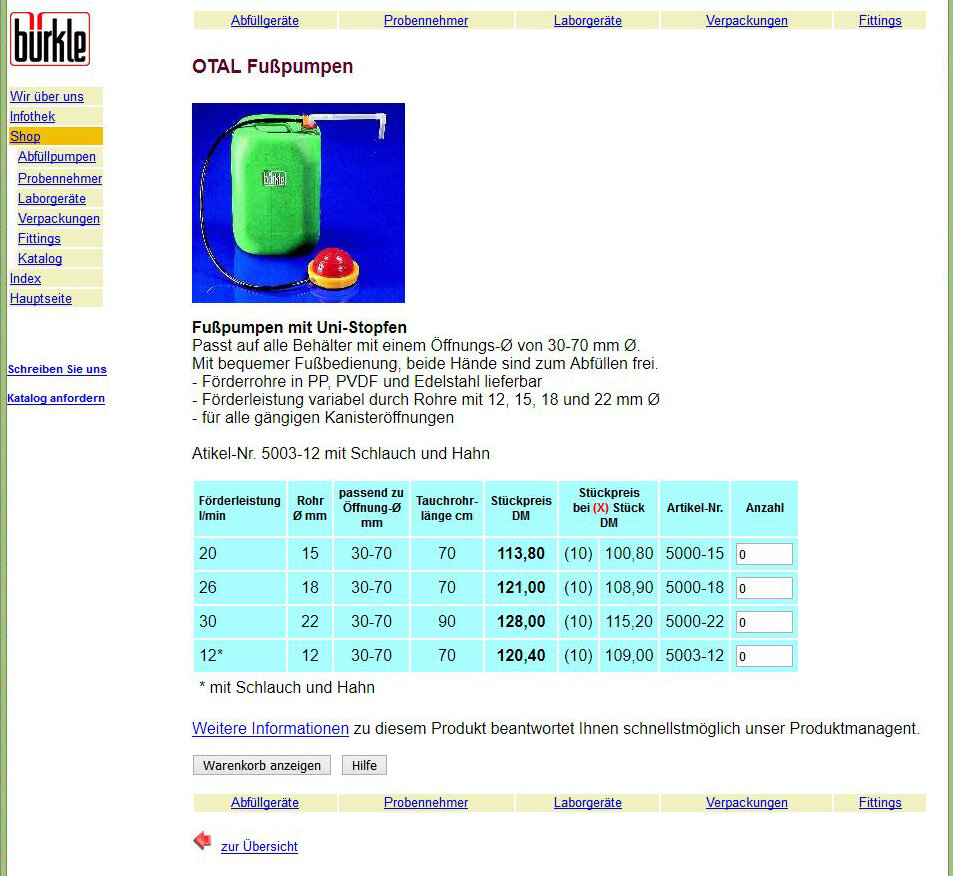Click the red back arrow icon
The image size is (953, 876).
202,841
